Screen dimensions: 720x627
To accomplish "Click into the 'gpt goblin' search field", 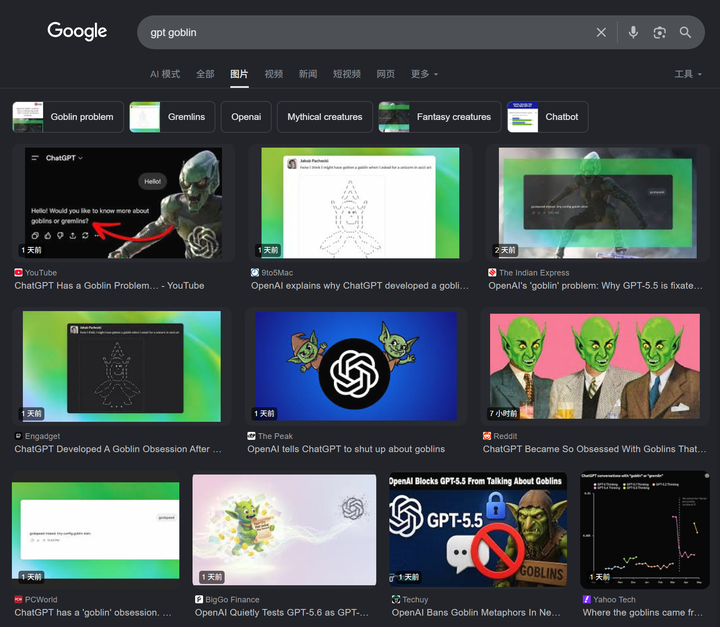I will [367, 32].
